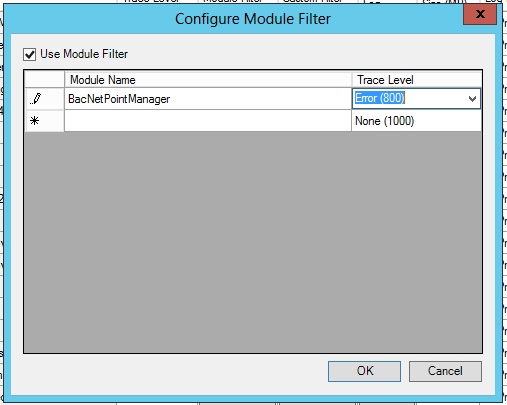Screen dimensions: 507x405
Task: Click the check mark inside the checkbox
Action: (x=29, y=54)
